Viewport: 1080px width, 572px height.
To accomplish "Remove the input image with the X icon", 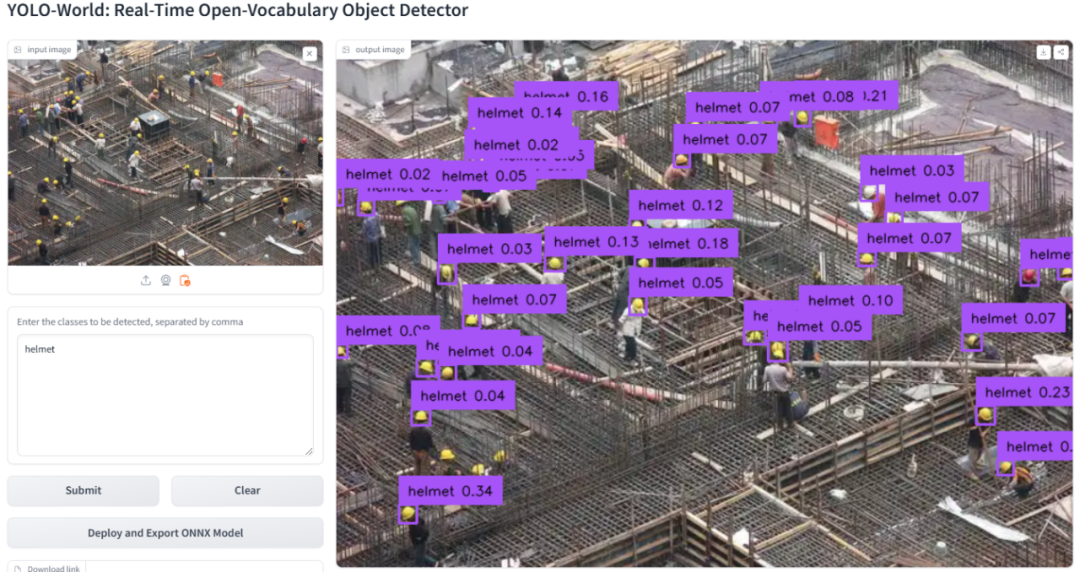I will point(310,54).
